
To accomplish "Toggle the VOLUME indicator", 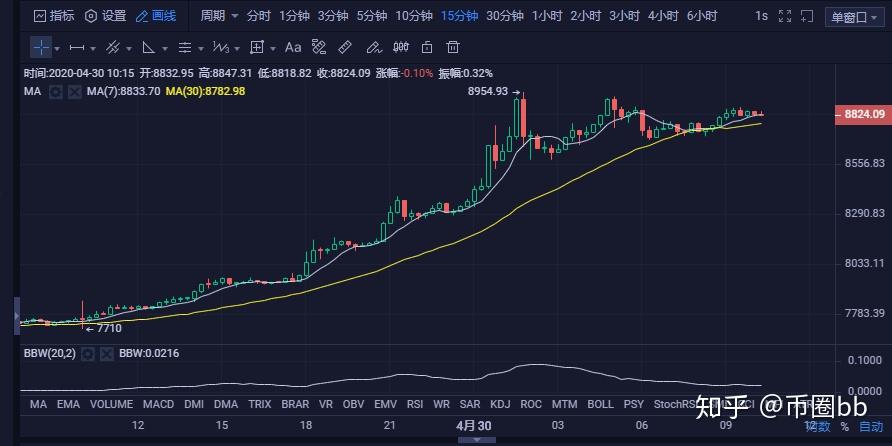I will (112, 404).
